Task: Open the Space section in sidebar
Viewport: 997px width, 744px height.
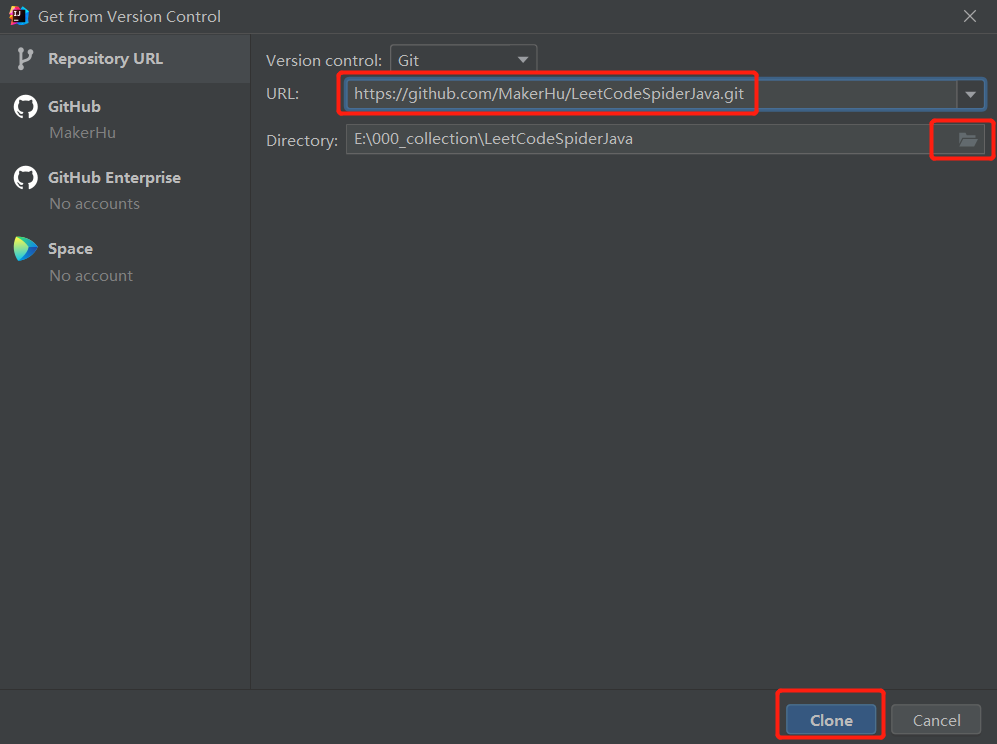Action: click(x=125, y=261)
